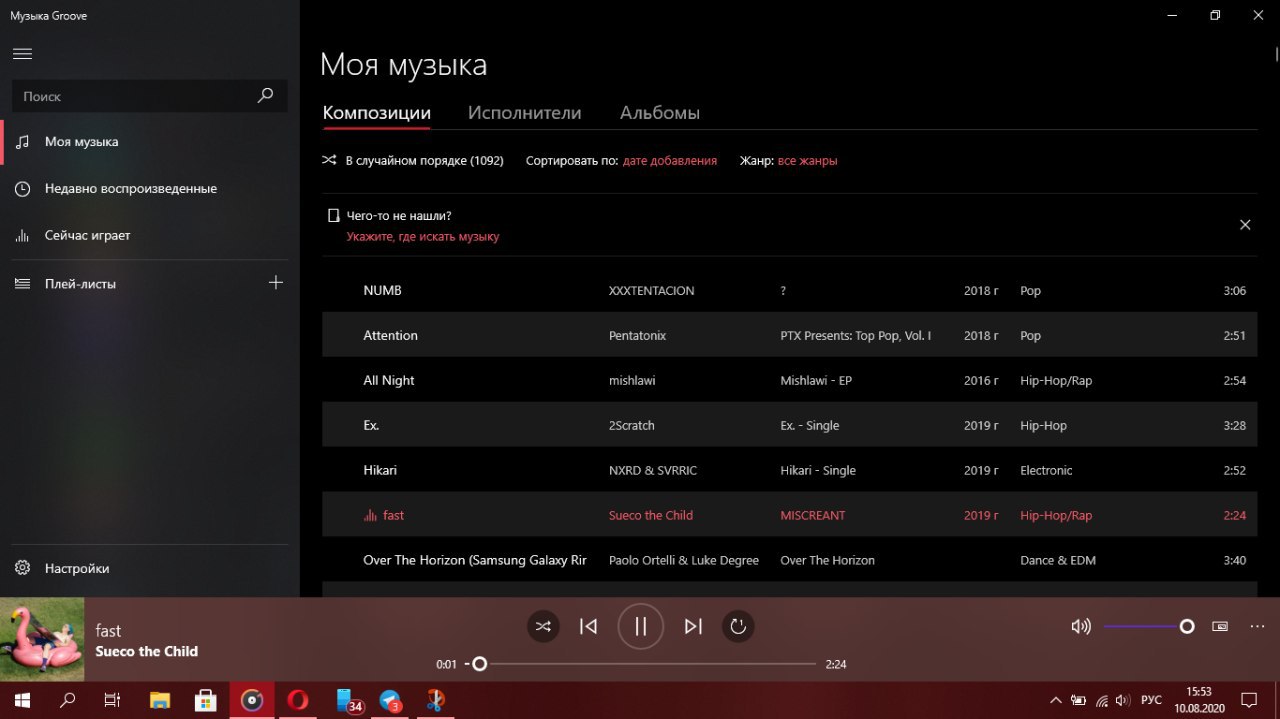Dismiss the Чего-то не нашли banner

tap(1245, 225)
